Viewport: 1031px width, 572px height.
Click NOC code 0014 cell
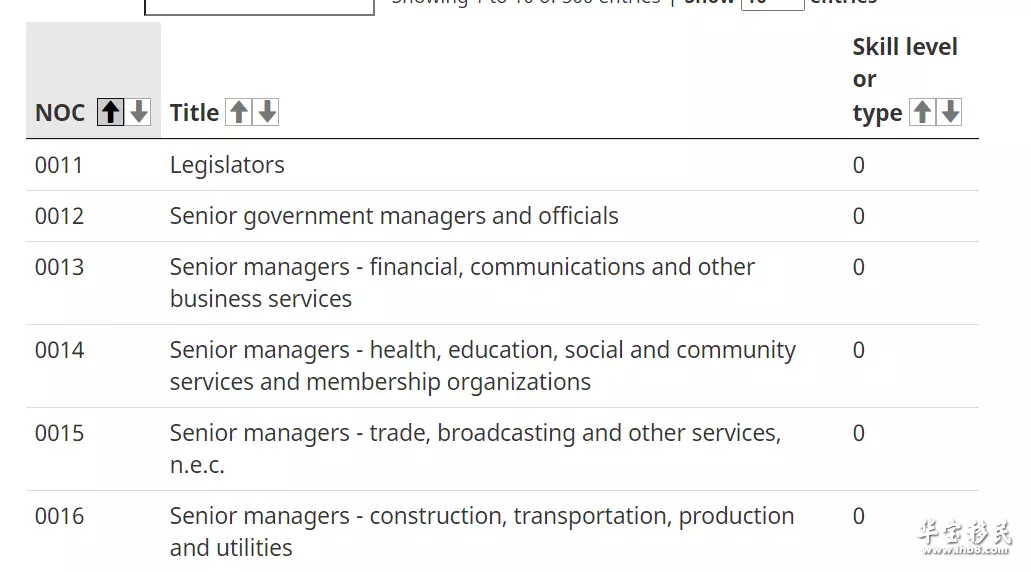pyautogui.click(x=59, y=350)
